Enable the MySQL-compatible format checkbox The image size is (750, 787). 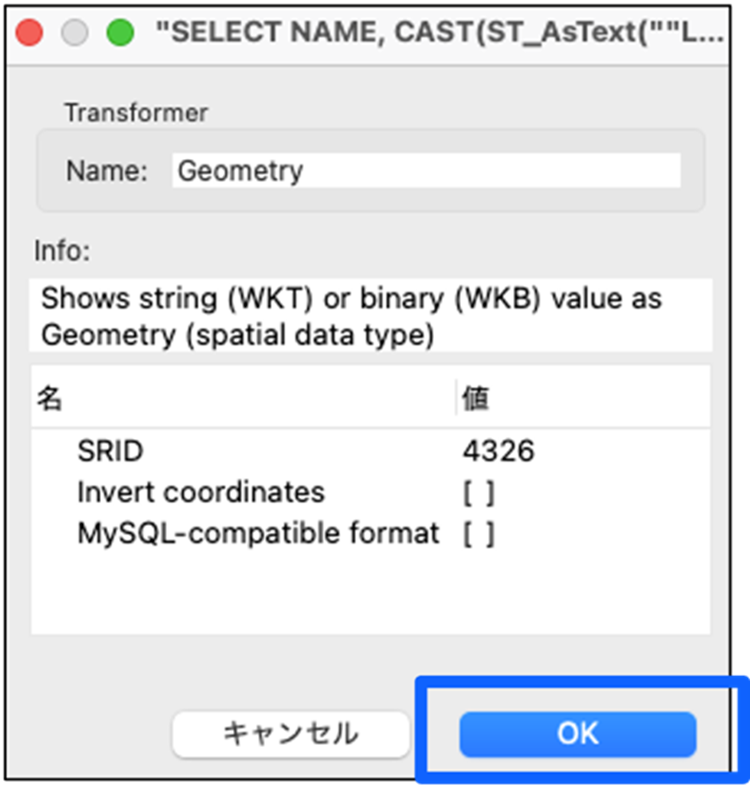pos(479,533)
